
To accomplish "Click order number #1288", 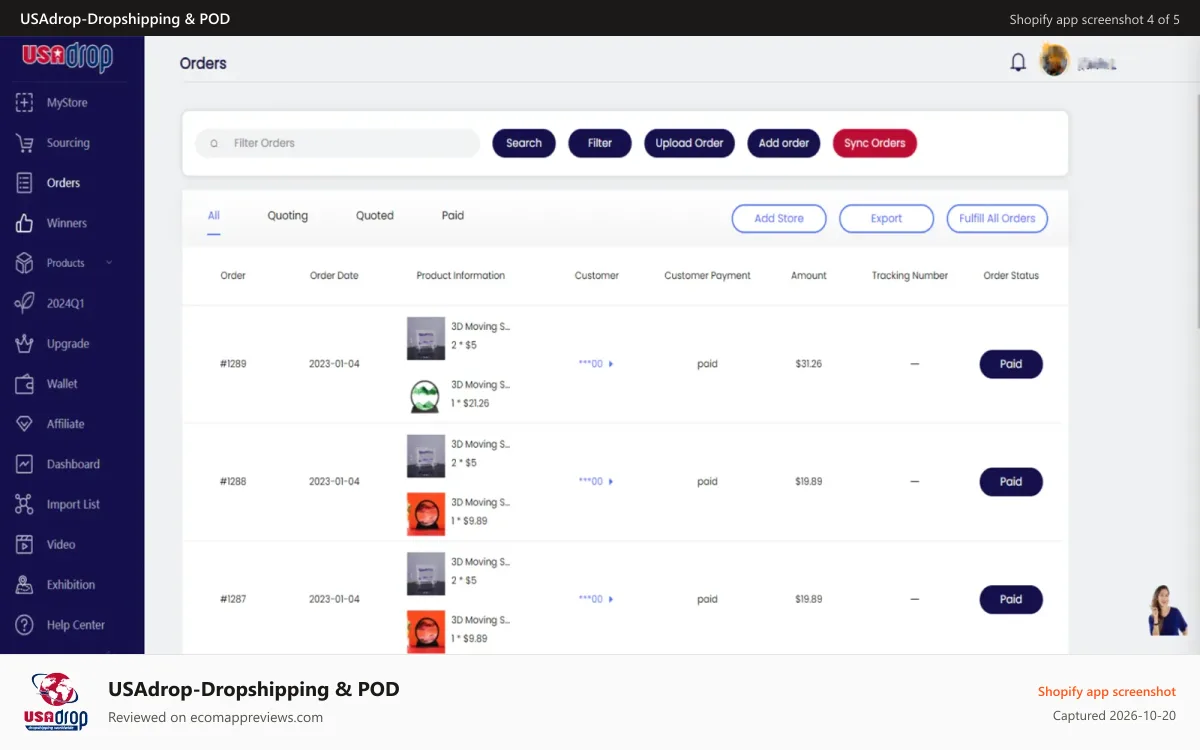I will 233,482.
